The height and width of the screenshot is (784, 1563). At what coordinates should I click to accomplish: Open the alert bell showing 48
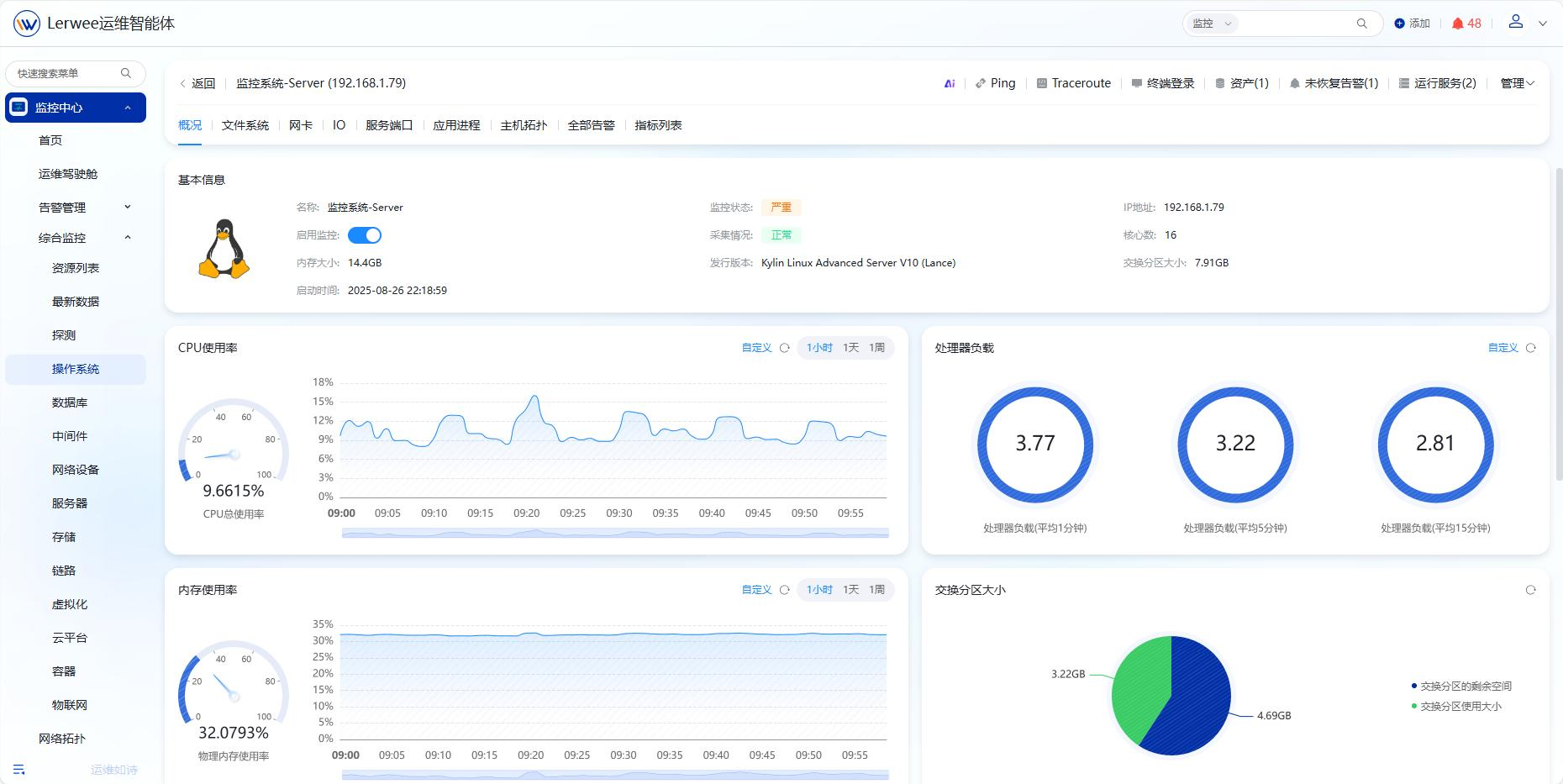click(1466, 24)
